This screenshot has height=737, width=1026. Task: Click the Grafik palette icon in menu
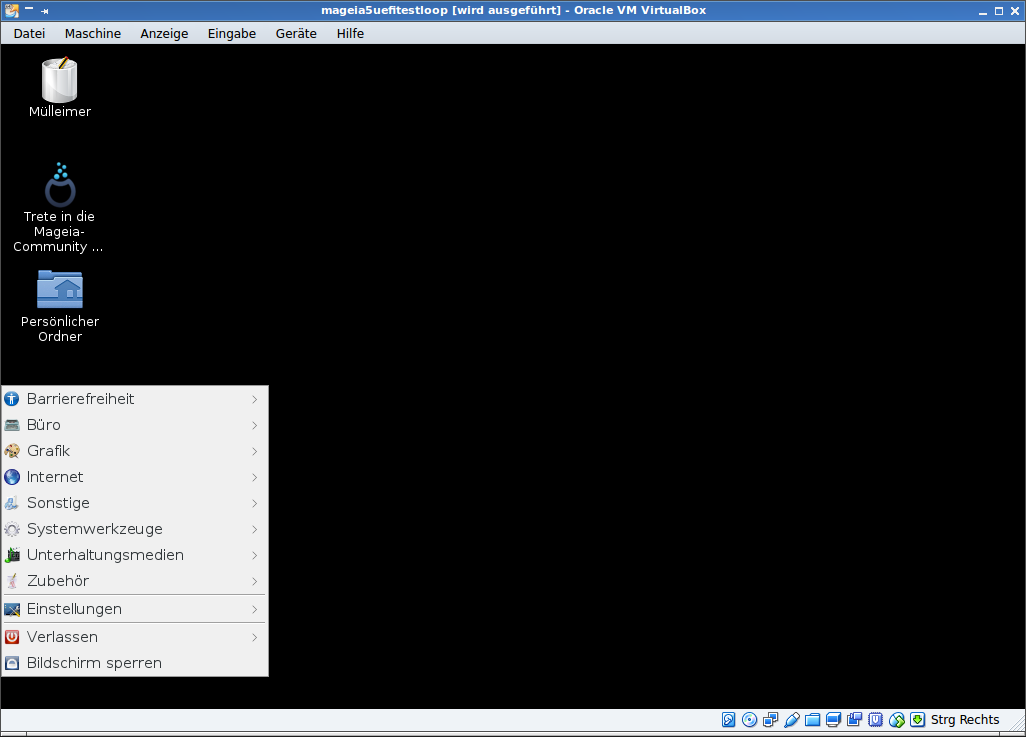click(x=12, y=451)
